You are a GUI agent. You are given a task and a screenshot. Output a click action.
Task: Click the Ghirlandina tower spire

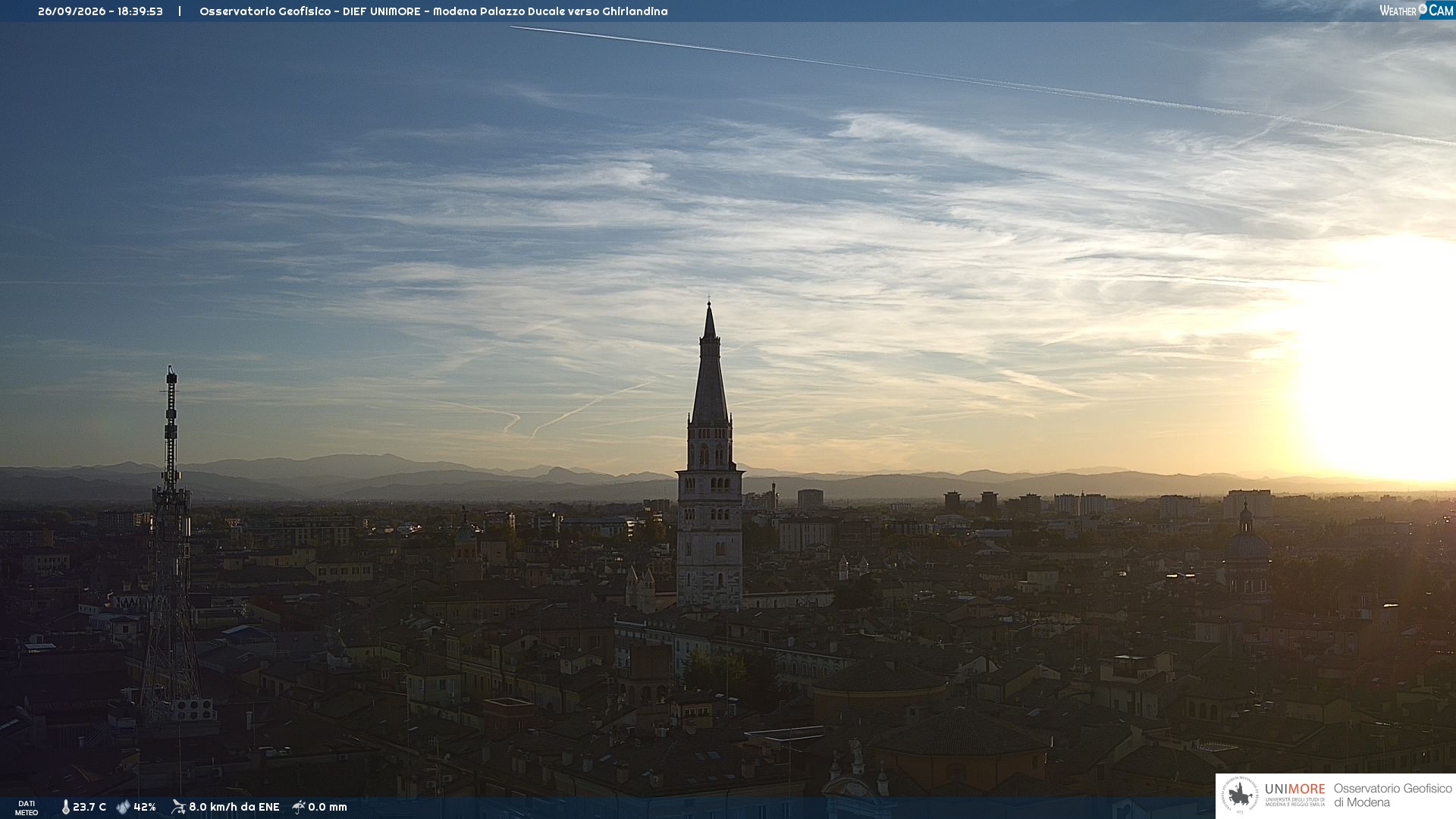coord(710,364)
